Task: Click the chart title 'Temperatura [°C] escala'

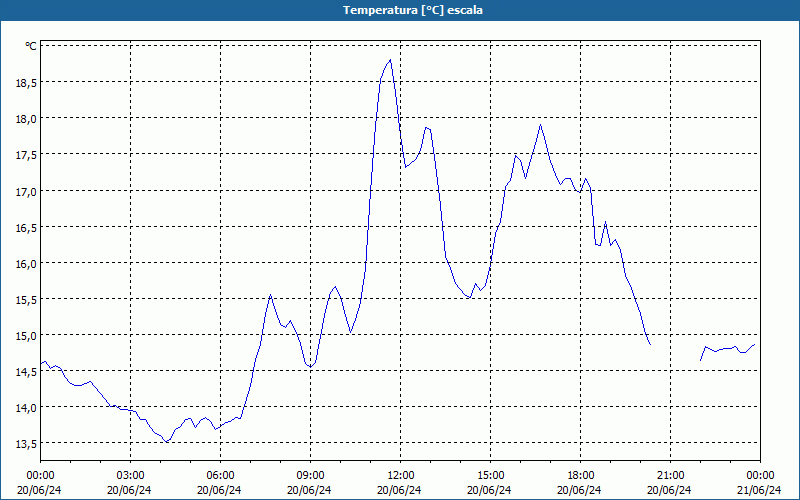Action: click(x=413, y=10)
